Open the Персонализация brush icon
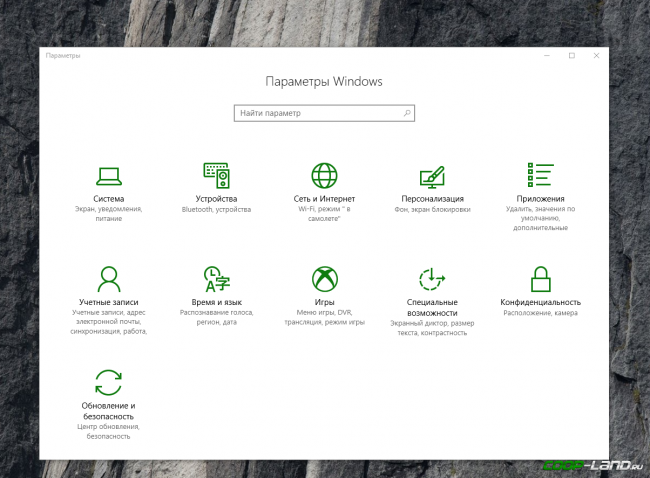 point(432,177)
